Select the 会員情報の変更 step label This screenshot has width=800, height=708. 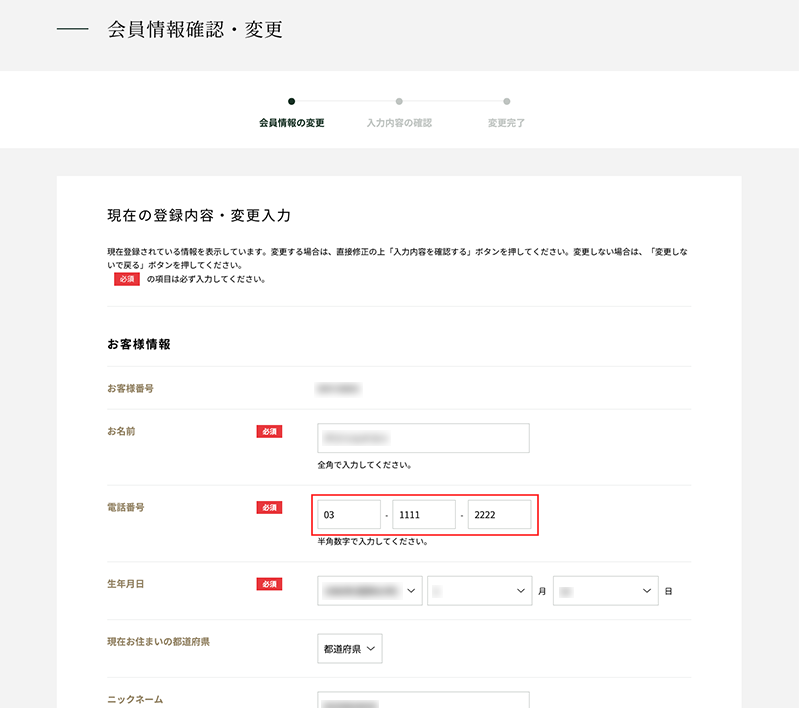tap(291, 123)
